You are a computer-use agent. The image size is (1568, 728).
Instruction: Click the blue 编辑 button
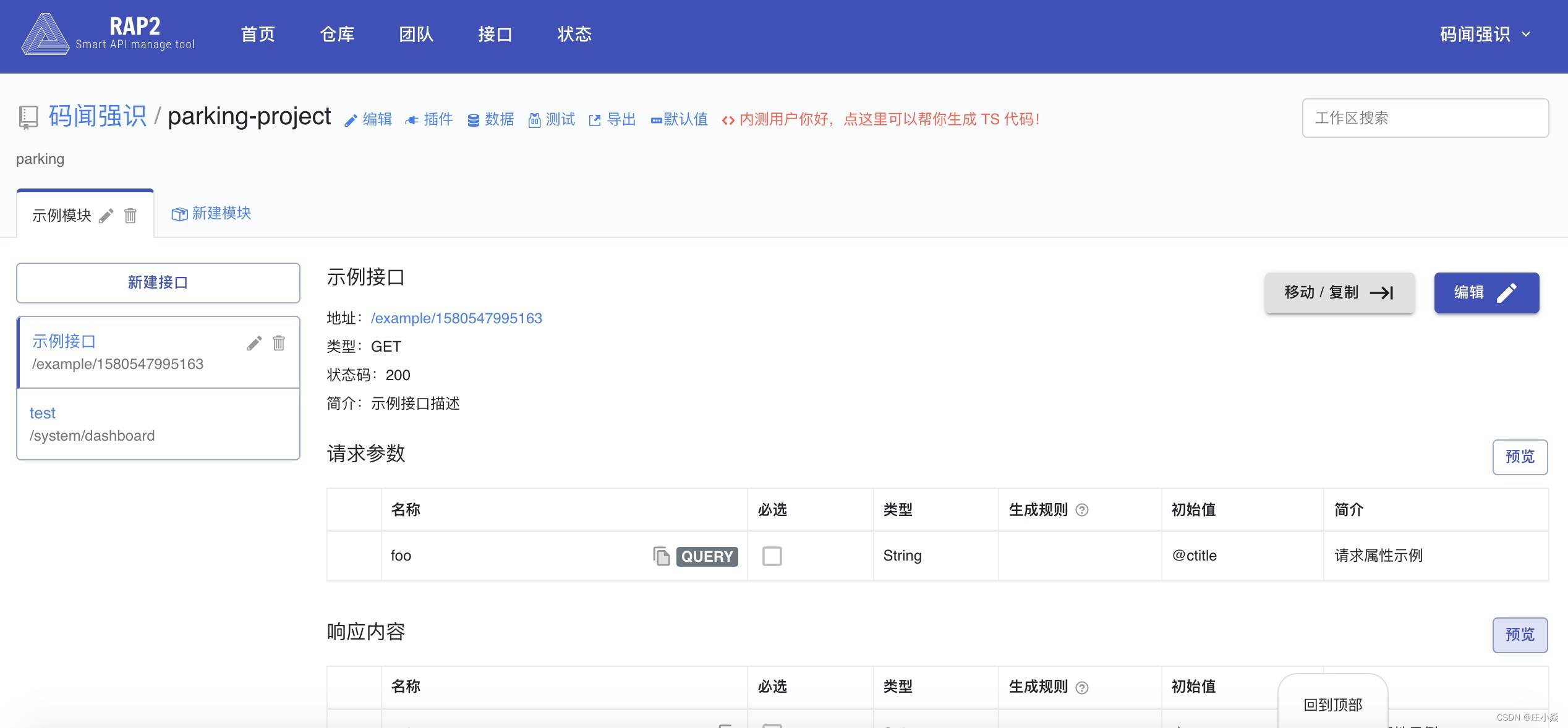[1486, 292]
